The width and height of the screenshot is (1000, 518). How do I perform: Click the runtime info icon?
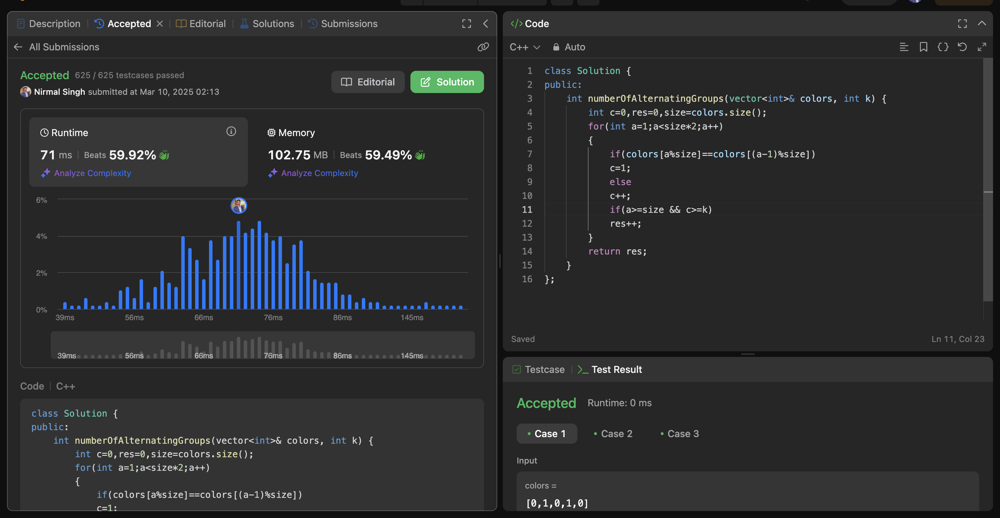tap(231, 132)
